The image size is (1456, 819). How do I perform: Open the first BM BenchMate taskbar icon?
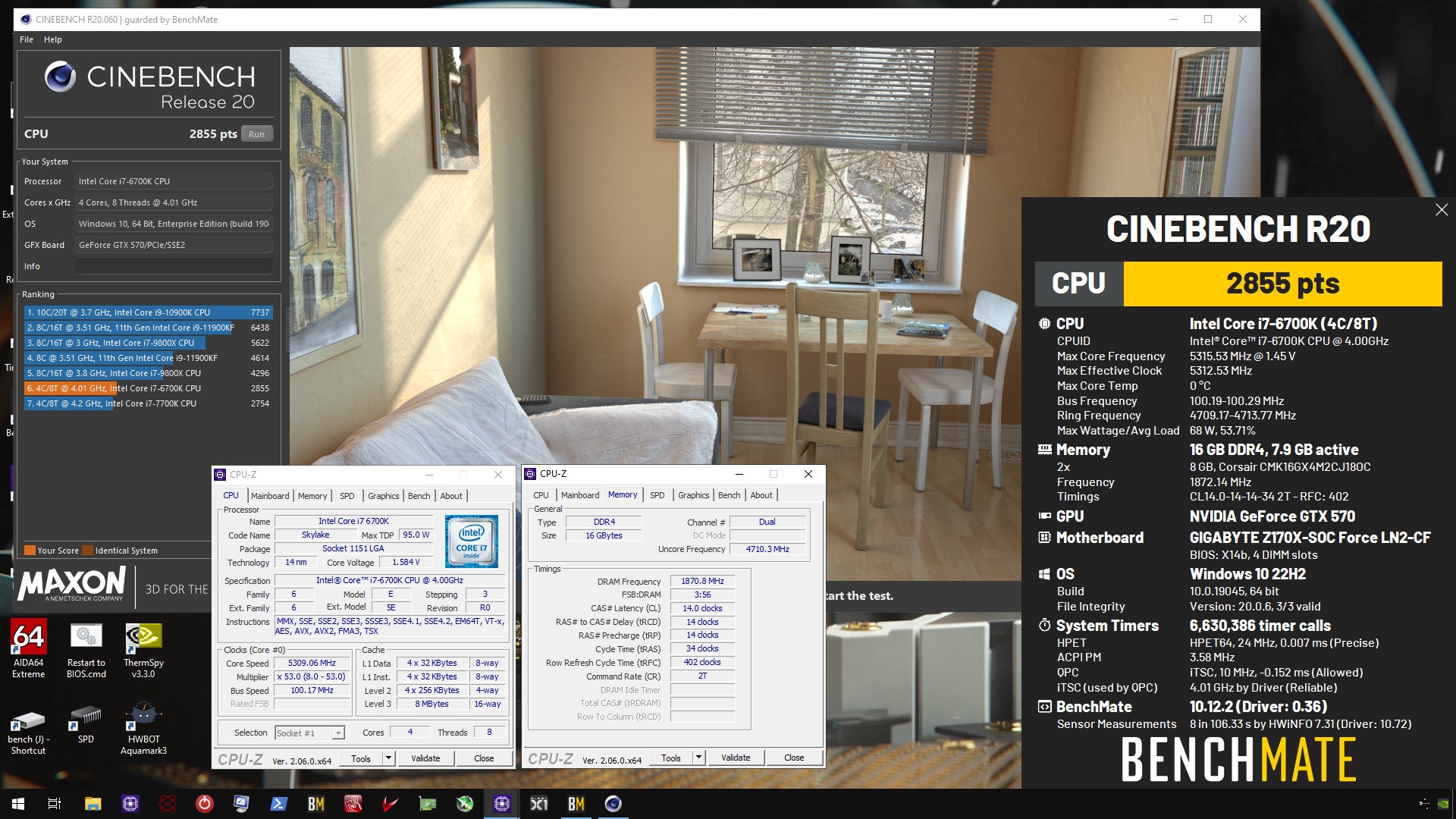pyautogui.click(x=315, y=804)
